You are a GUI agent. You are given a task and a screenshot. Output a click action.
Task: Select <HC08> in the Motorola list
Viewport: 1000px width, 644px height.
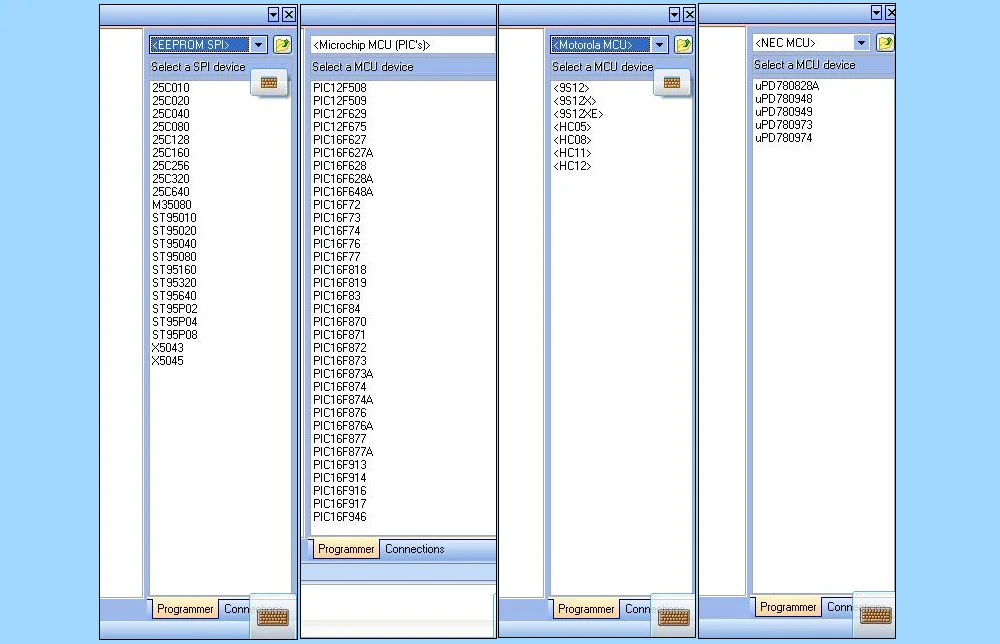click(x=572, y=140)
